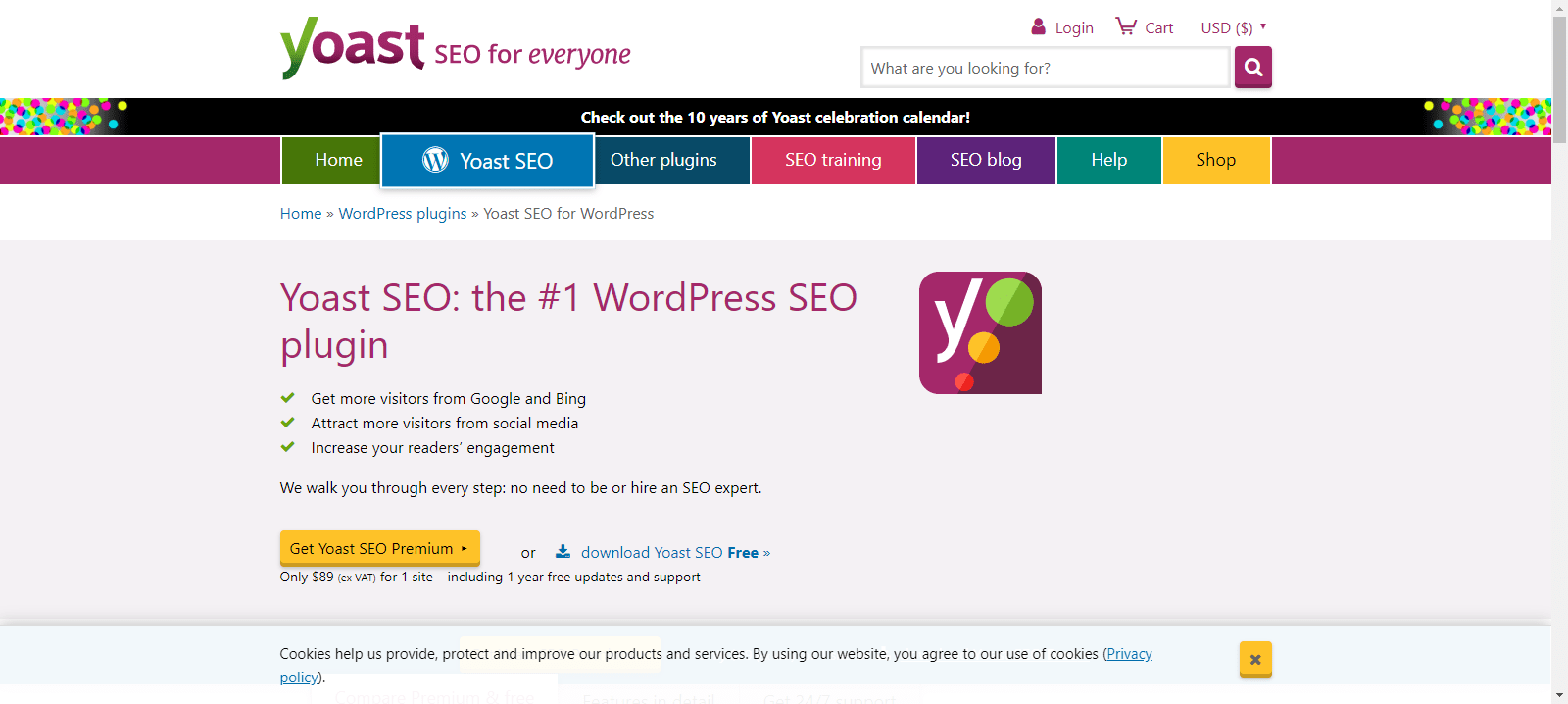The image size is (1568, 704).
Task: Click the shopping cart icon
Action: [x=1126, y=26]
